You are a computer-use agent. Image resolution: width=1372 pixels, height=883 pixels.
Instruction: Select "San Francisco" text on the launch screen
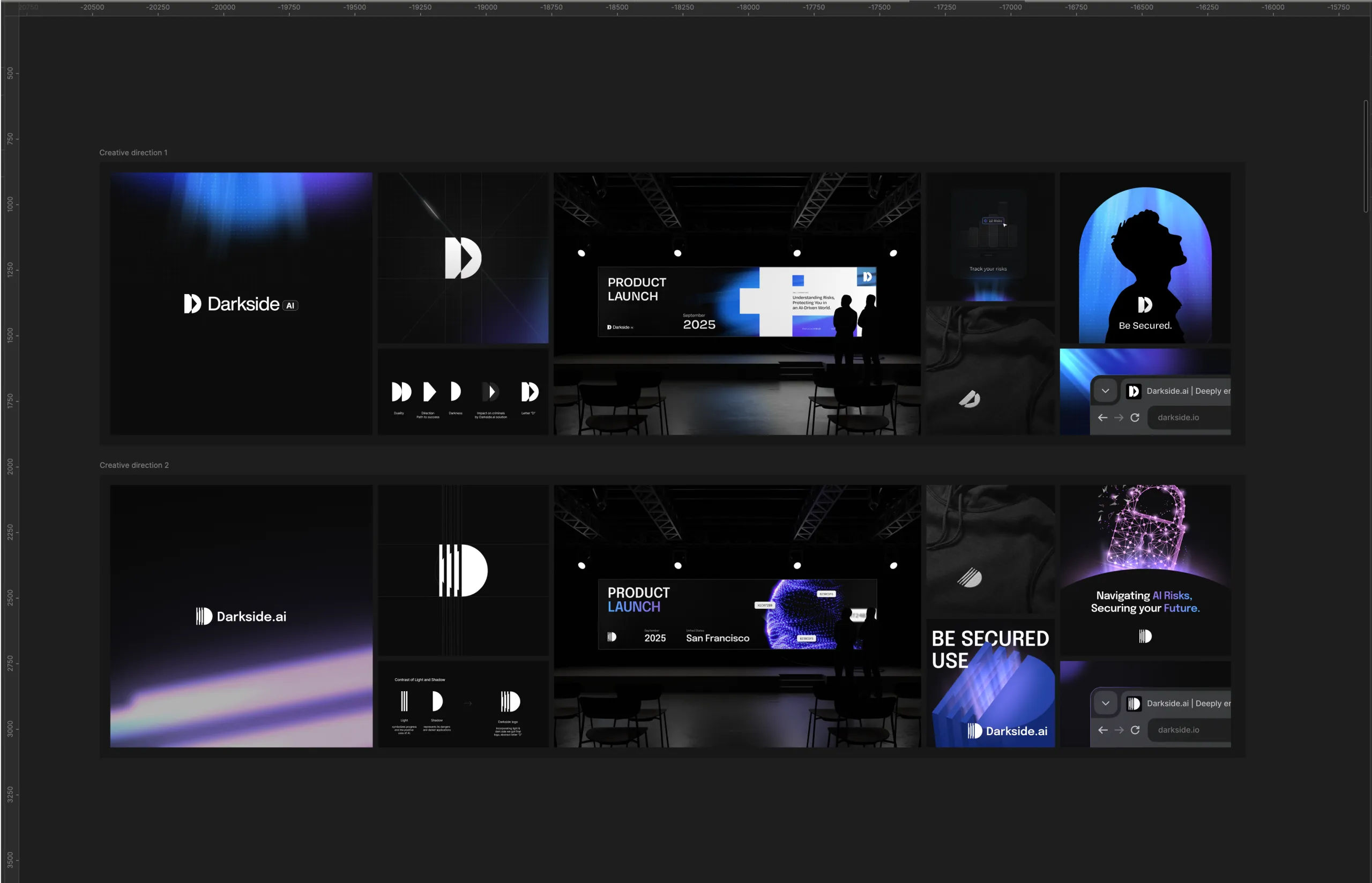(x=717, y=638)
